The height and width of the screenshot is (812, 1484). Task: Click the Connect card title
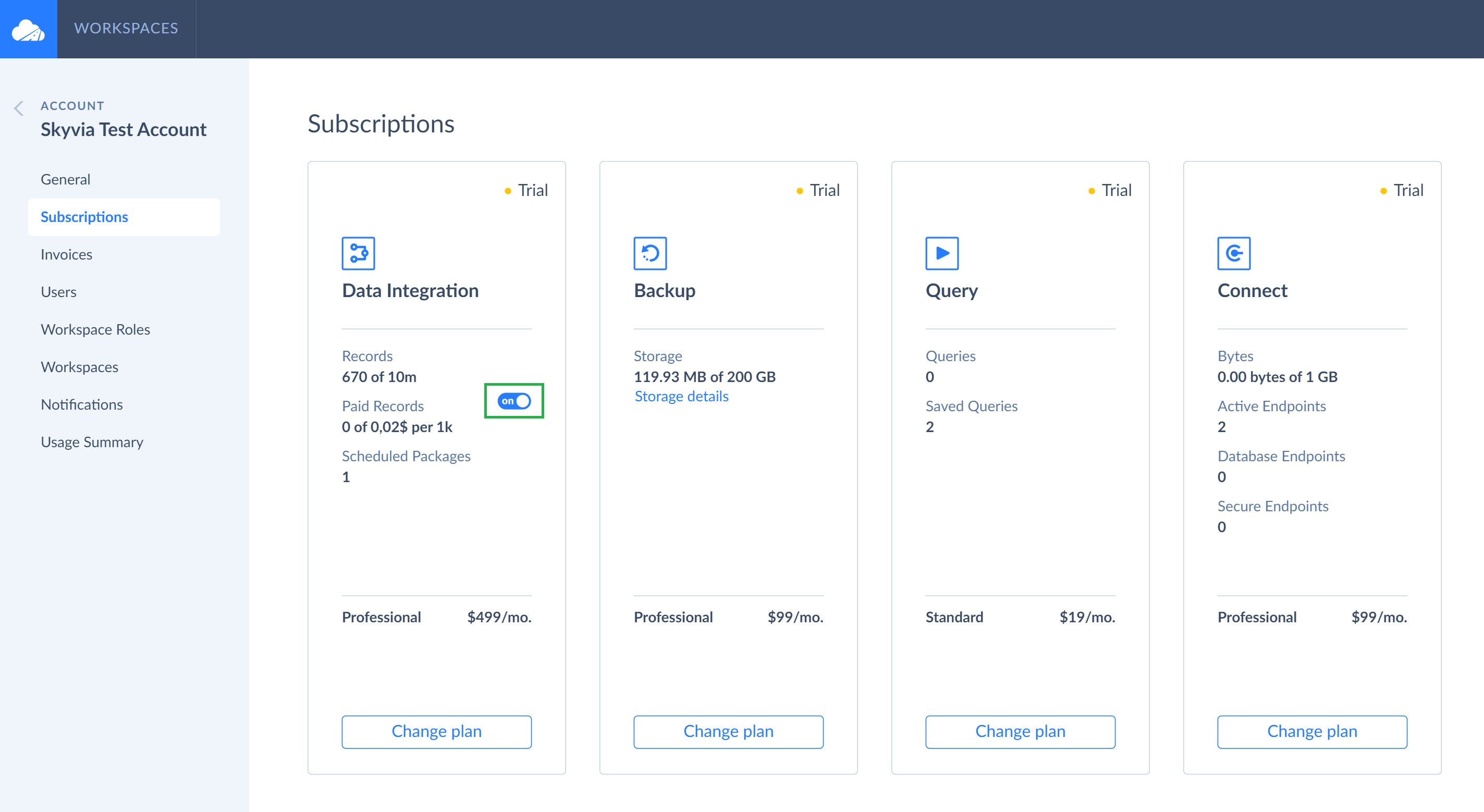[x=1253, y=290]
